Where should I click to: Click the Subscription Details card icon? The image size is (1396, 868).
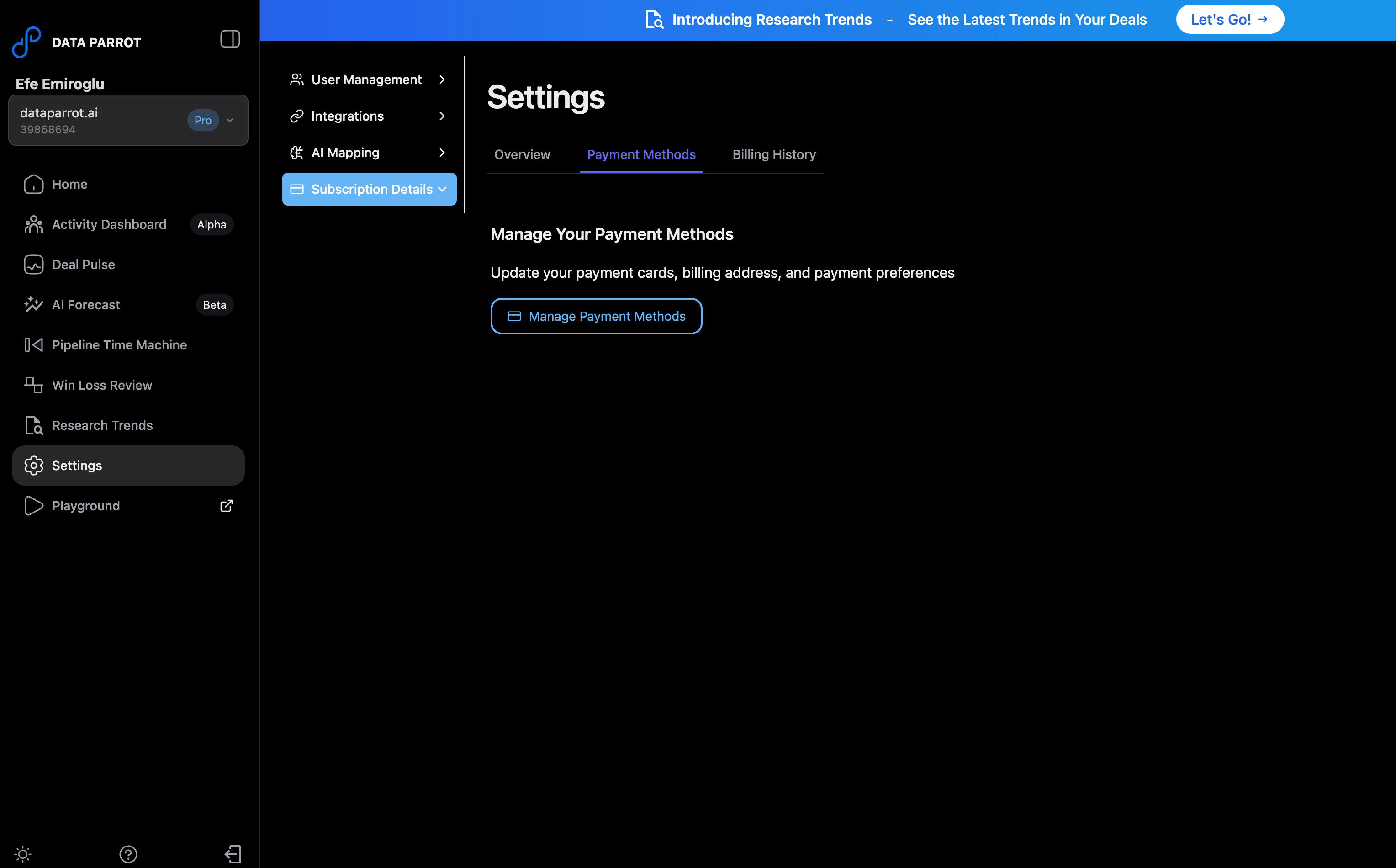pyautogui.click(x=297, y=189)
